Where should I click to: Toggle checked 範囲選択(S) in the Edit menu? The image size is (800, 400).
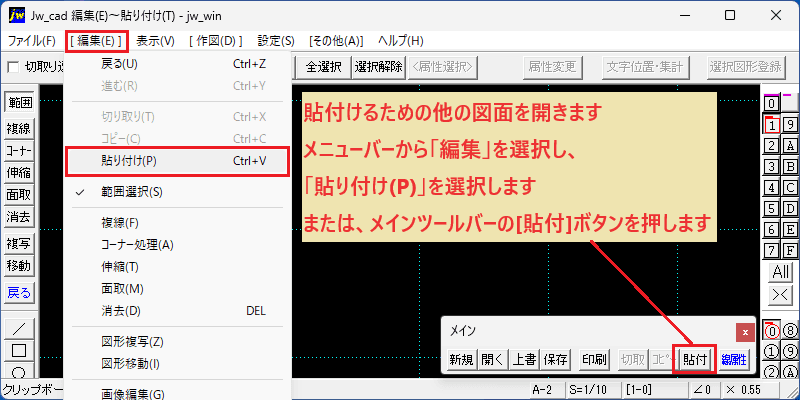pos(179,192)
